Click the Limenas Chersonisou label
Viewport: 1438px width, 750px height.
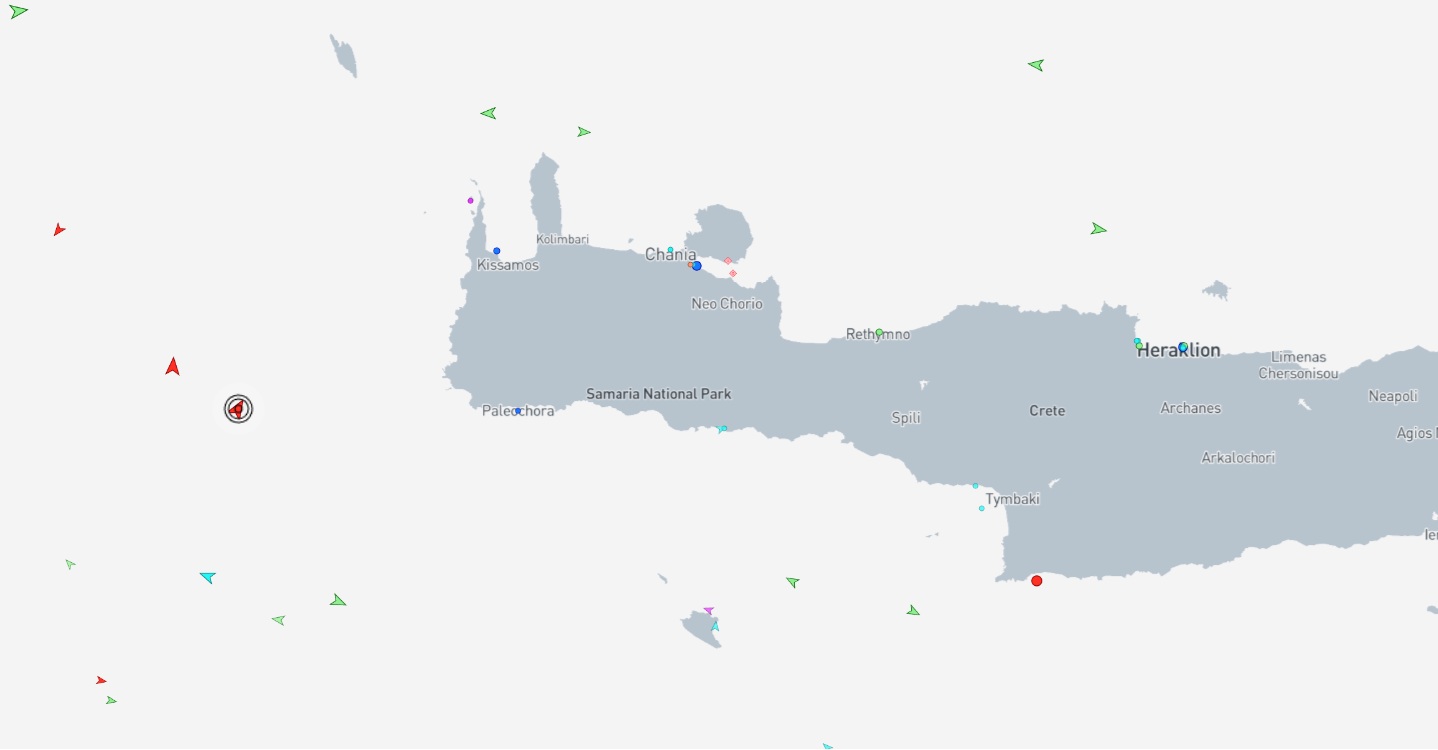click(x=1298, y=365)
